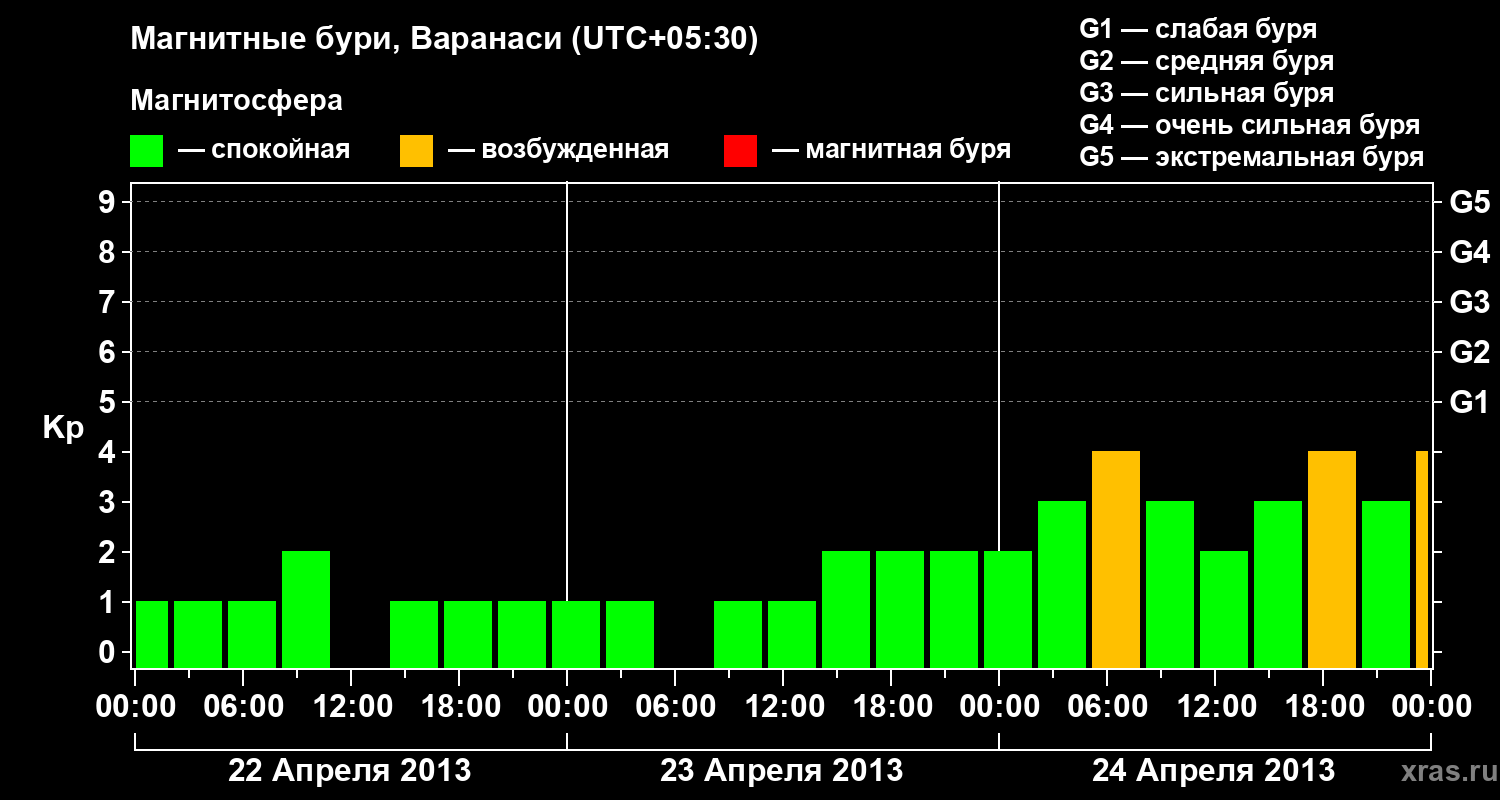Click the 'G1' right-axis scale label
The width and height of the screenshot is (1500, 800).
click(x=1470, y=403)
